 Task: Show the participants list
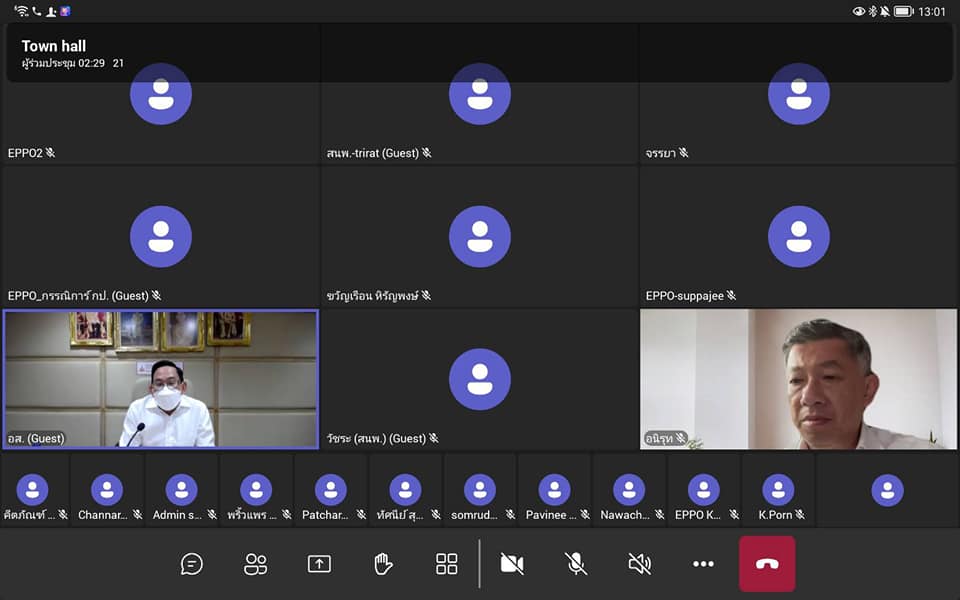256,564
